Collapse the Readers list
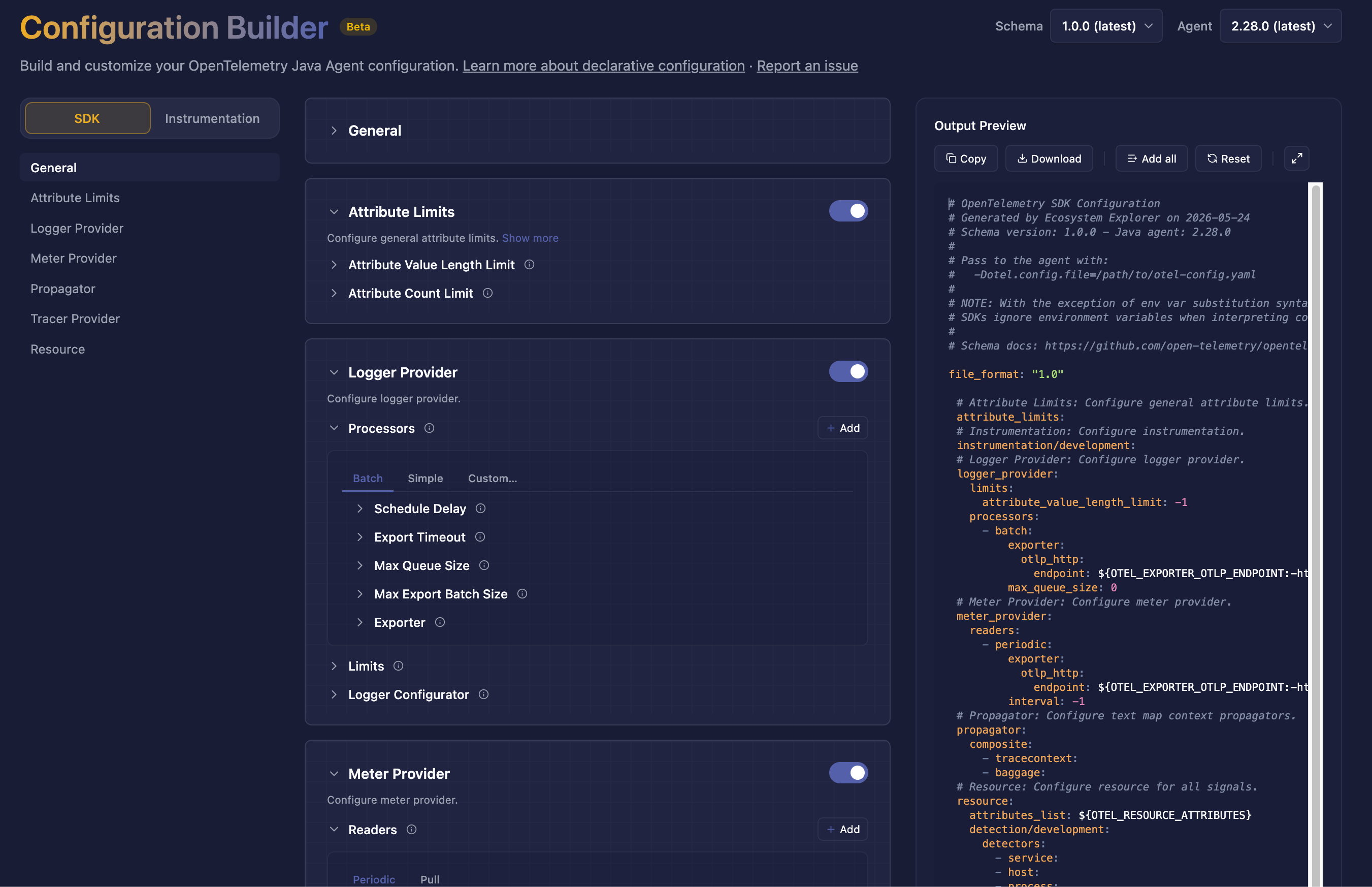 point(334,830)
